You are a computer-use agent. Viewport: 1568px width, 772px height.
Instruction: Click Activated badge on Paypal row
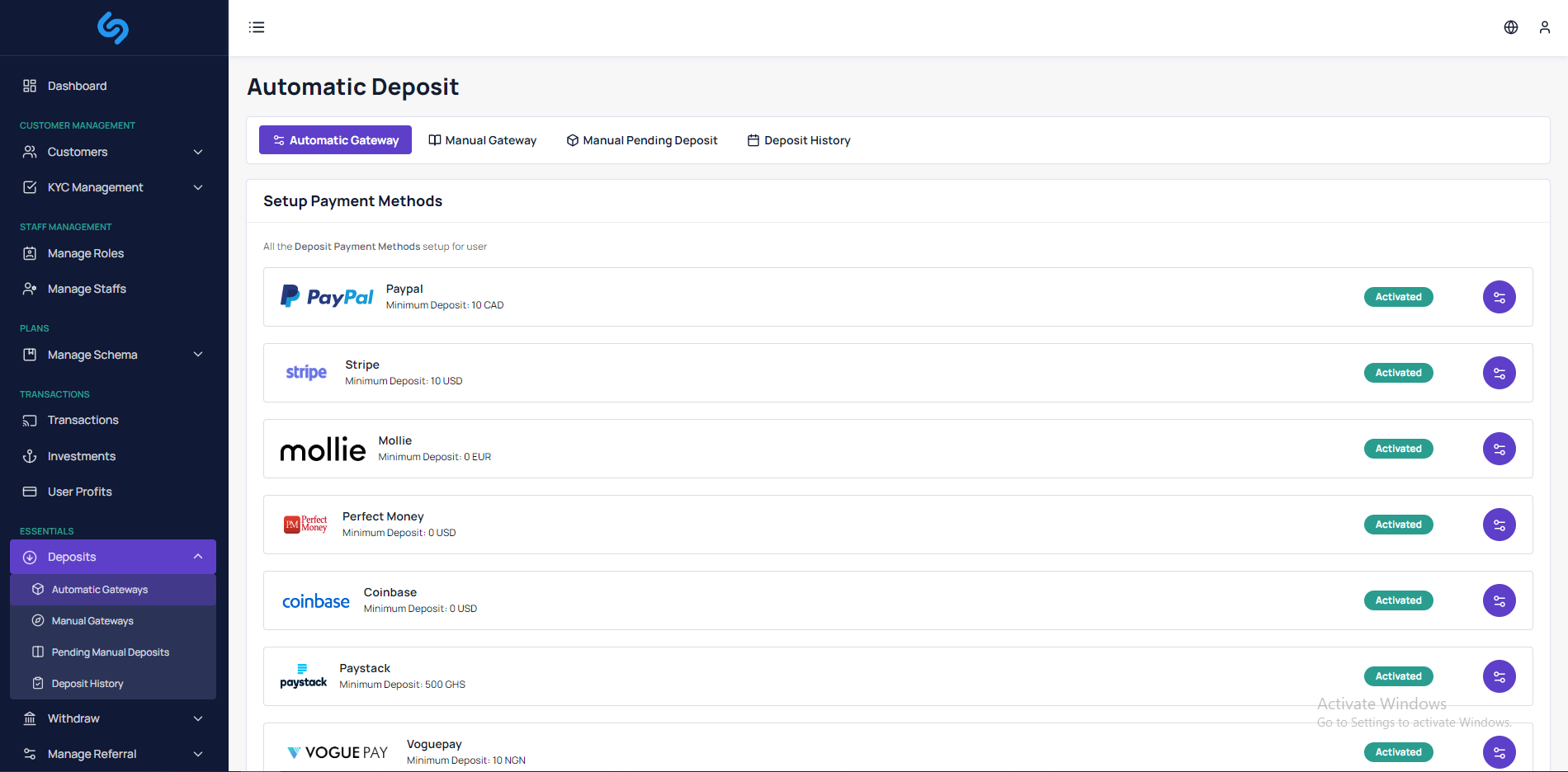1398,297
